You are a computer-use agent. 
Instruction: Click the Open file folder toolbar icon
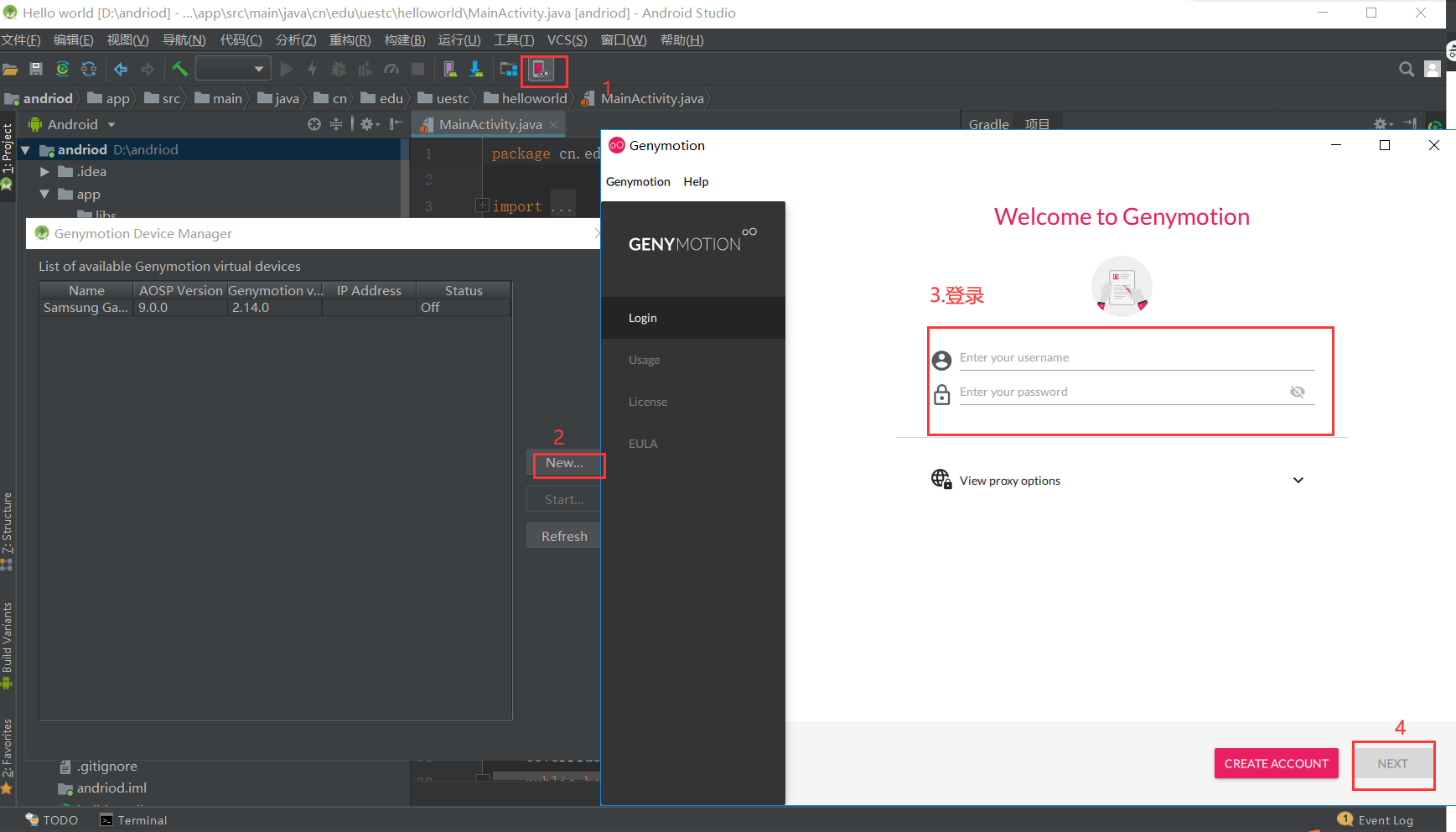click(10, 70)
